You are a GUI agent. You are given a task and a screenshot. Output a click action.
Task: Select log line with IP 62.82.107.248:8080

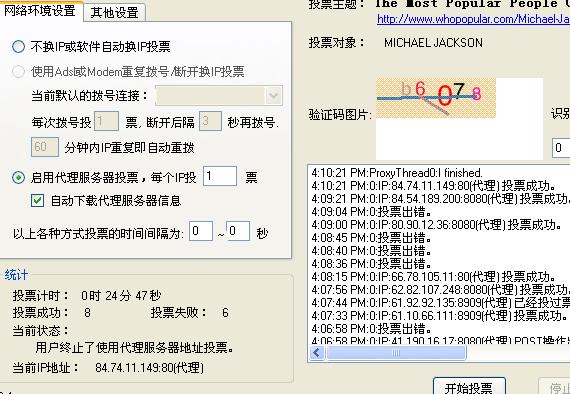coord(440,290)
